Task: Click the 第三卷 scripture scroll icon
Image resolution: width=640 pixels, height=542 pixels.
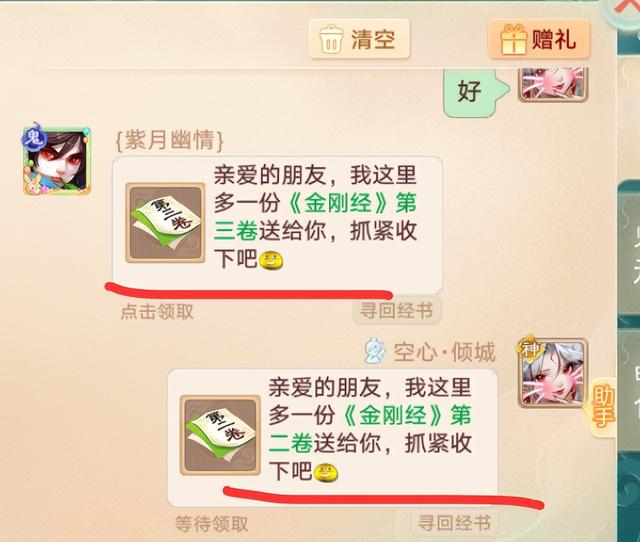Action: pos(165,222)
